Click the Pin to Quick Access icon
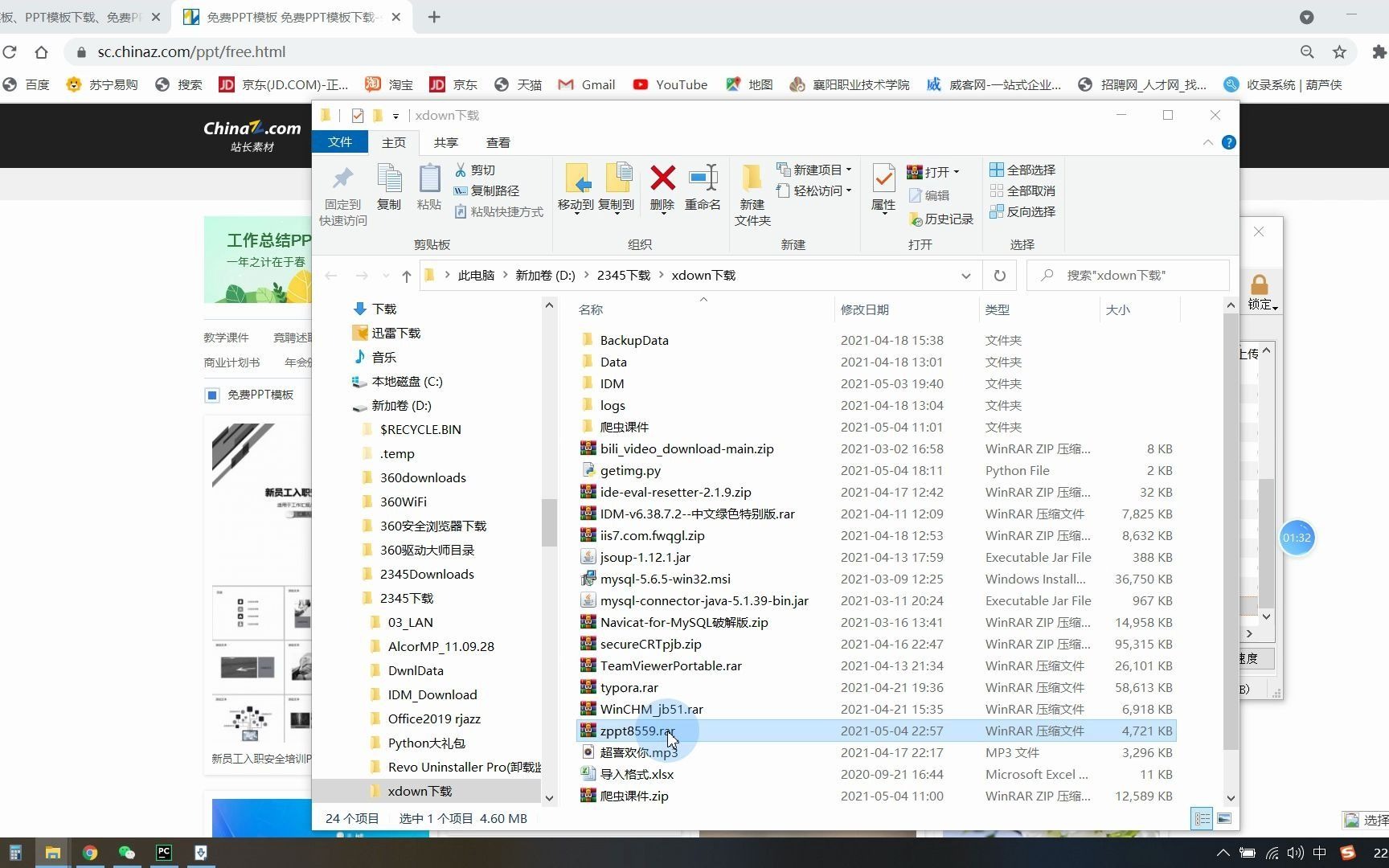Viewport: 1389px width, 868px height. tap(342, 178)
